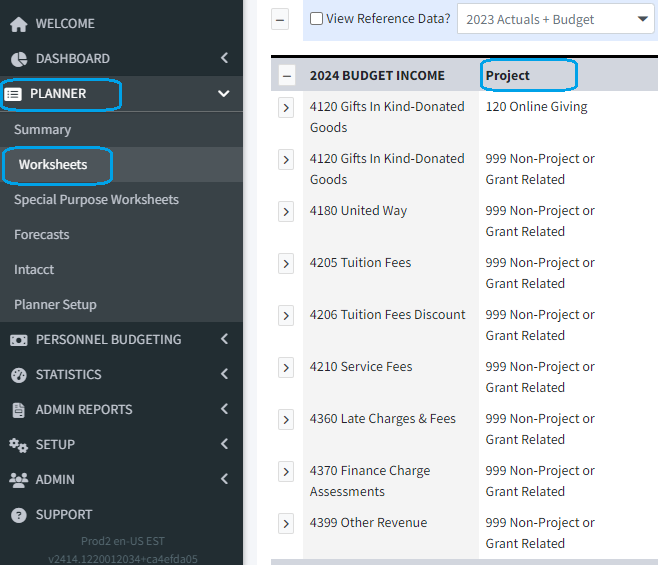Click the Project column header
Screen dimensions: 658x565
tap(507, 76)
